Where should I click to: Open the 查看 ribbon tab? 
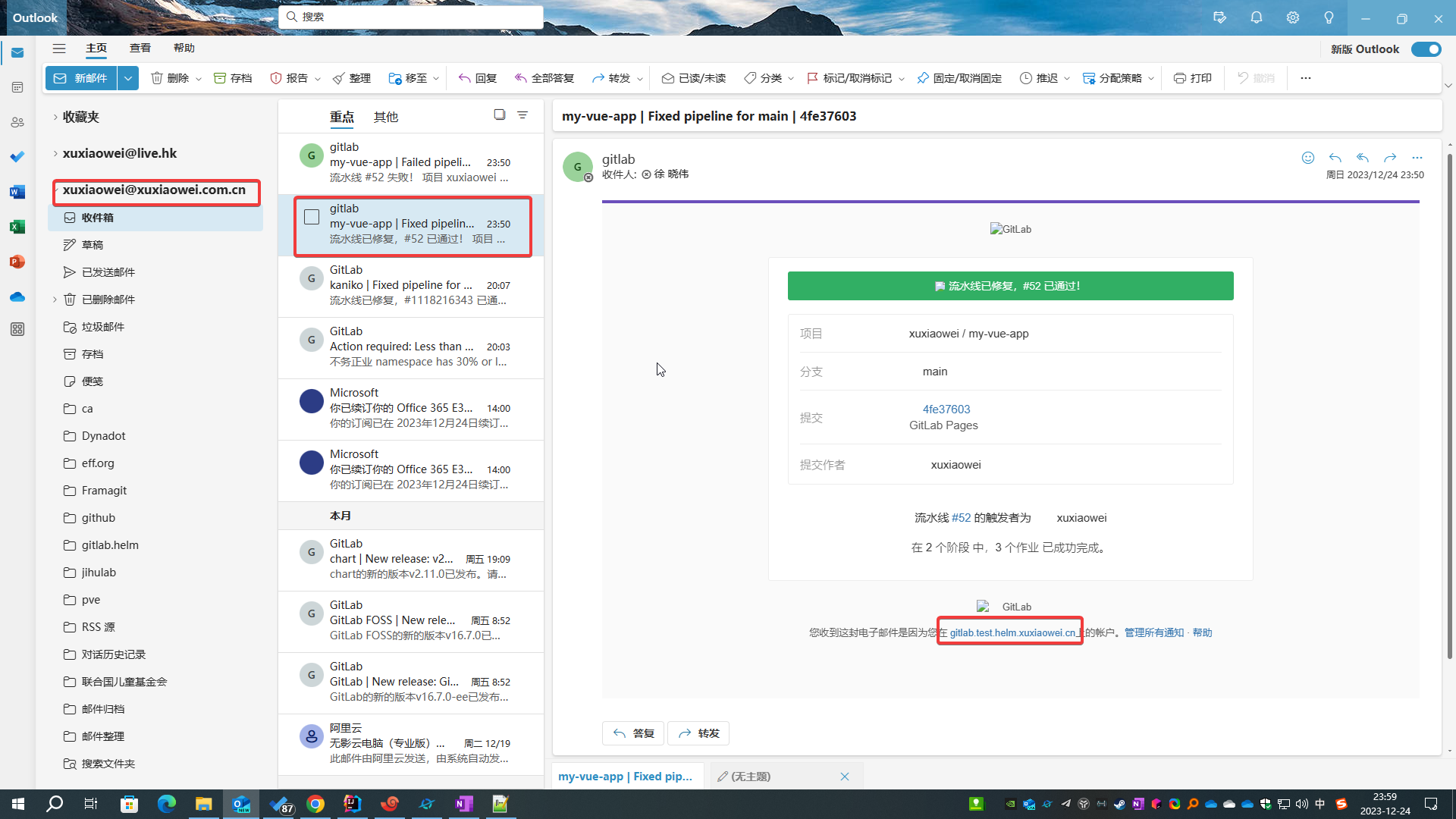140,48
